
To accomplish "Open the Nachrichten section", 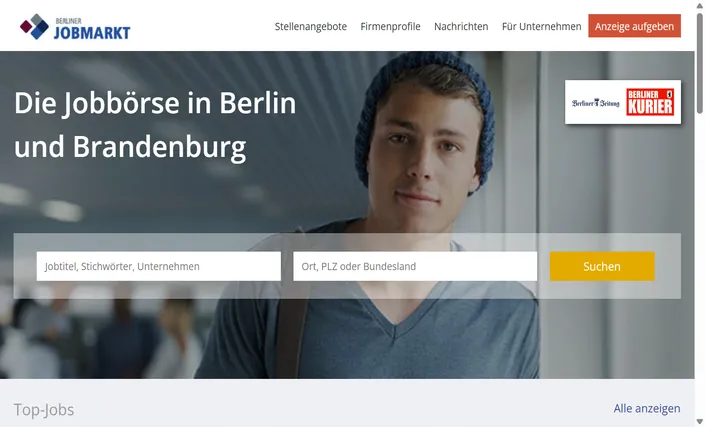I will (x=461, y=27).
